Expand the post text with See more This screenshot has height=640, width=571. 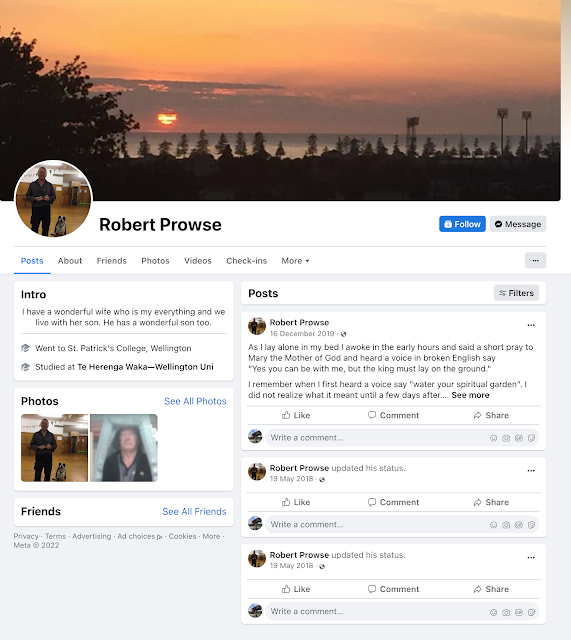pyautogui.click(x=470, y=395)
